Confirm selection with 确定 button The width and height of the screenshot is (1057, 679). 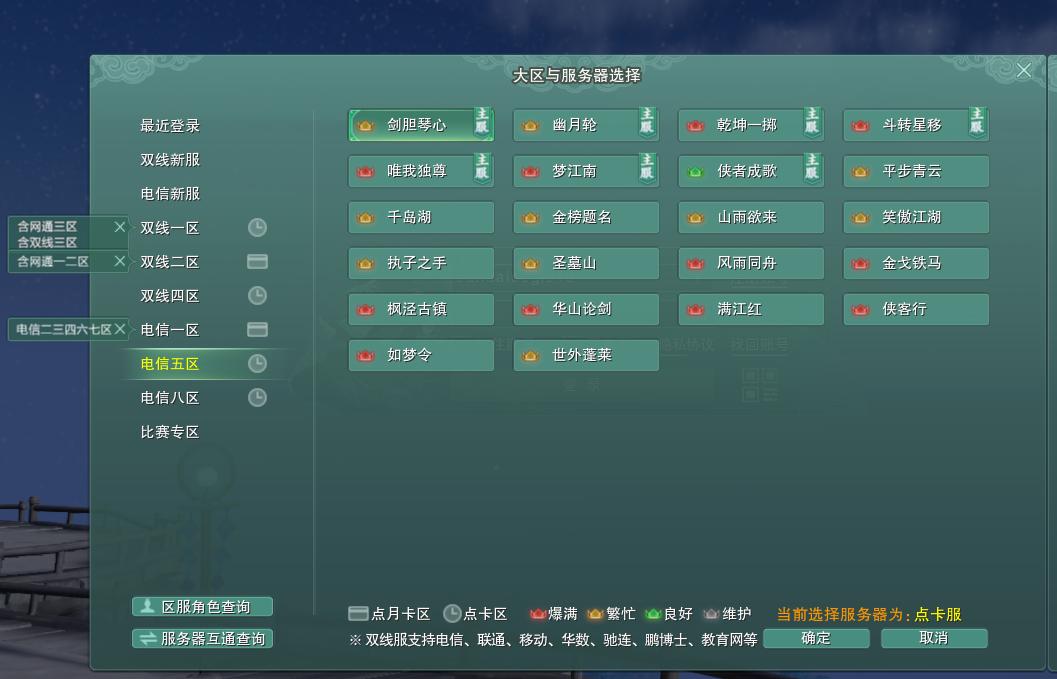point(815,638)
